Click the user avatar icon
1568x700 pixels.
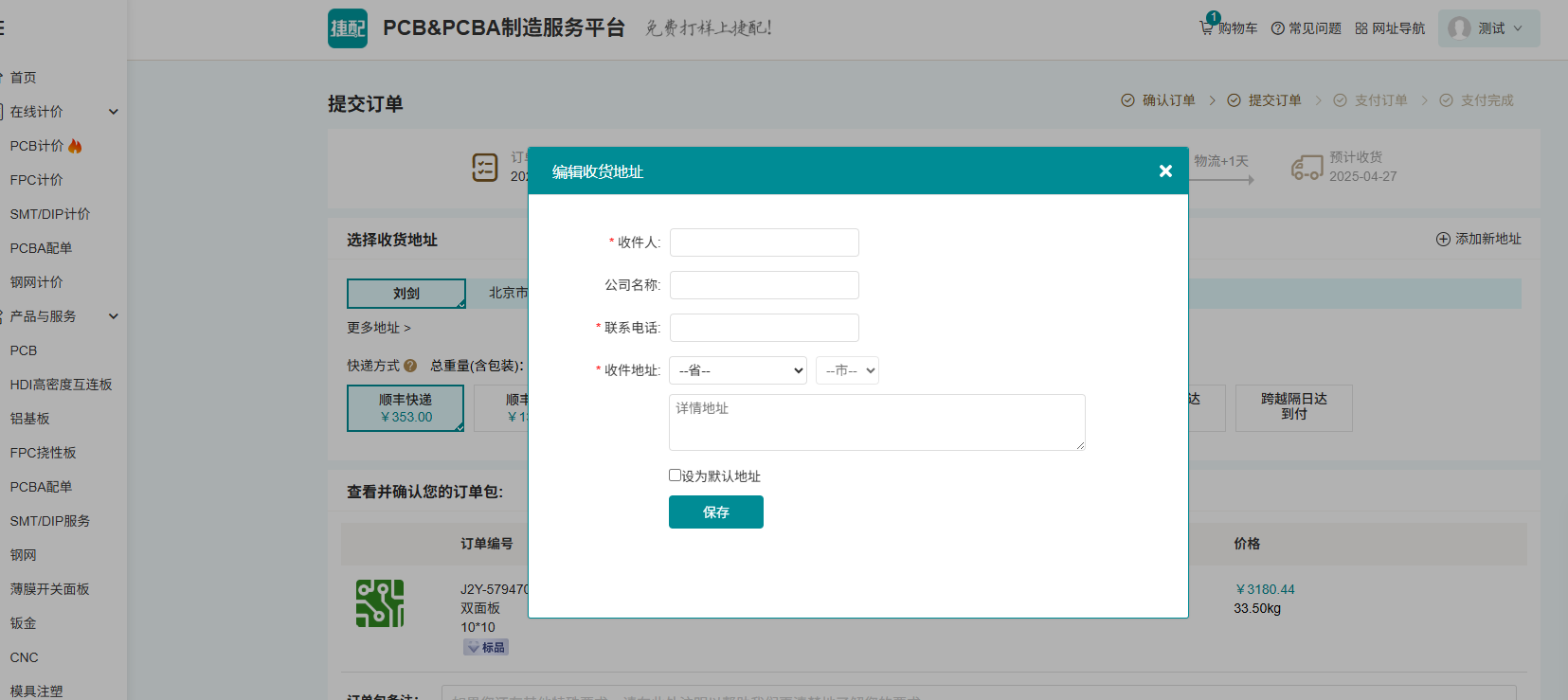click(1459, 28)
